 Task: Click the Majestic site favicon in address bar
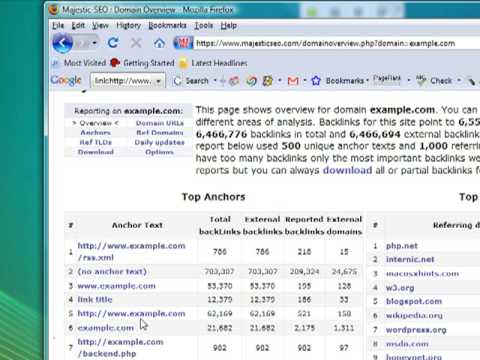pos(183,43)
